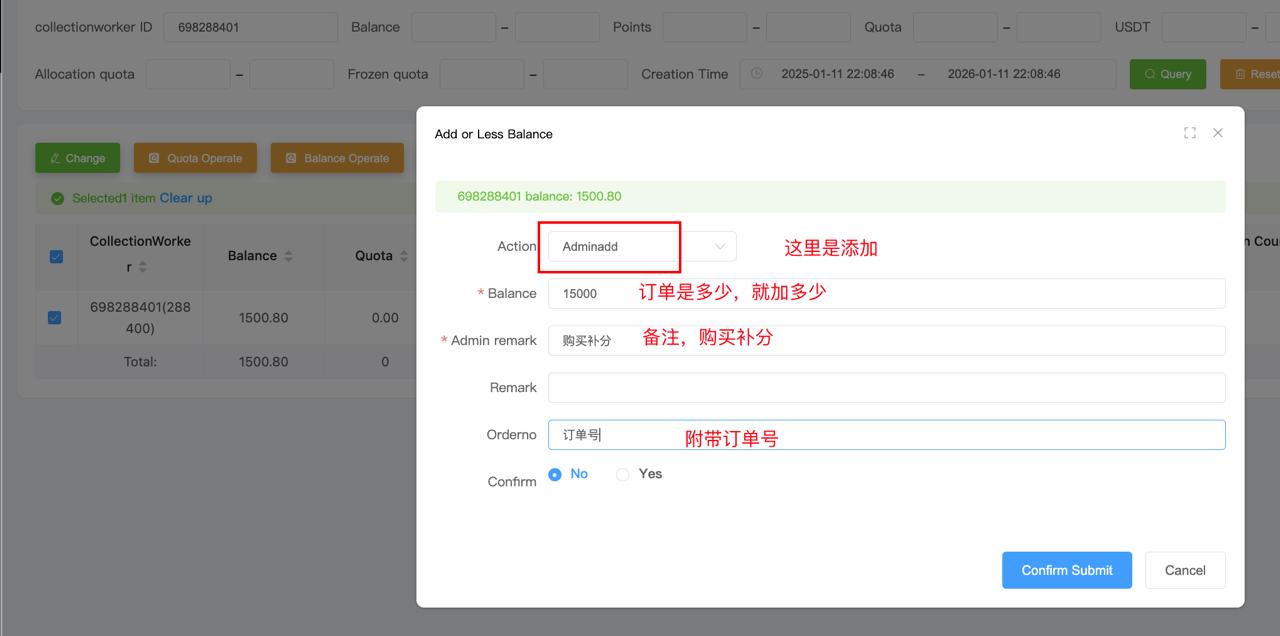Click the empty Remark input field

click(x=886, y=388)
